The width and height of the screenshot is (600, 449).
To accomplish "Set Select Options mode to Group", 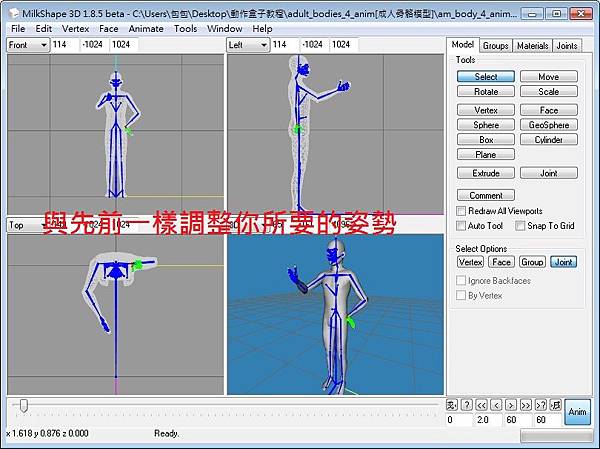I will tap(532, 262).
